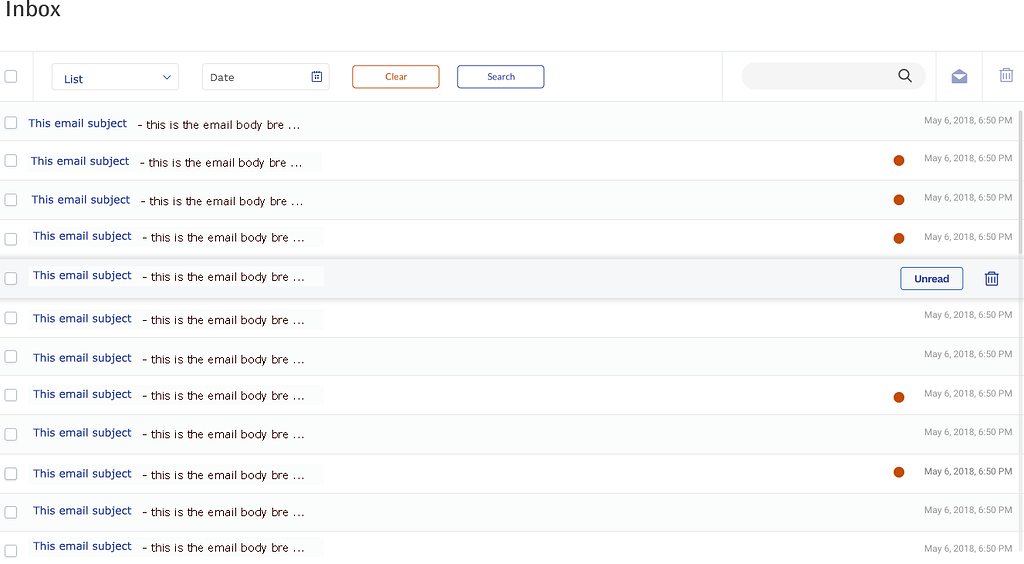Click the trash icon in top toolbar
1024x564 pixels.
click(x=1006, y=75)
